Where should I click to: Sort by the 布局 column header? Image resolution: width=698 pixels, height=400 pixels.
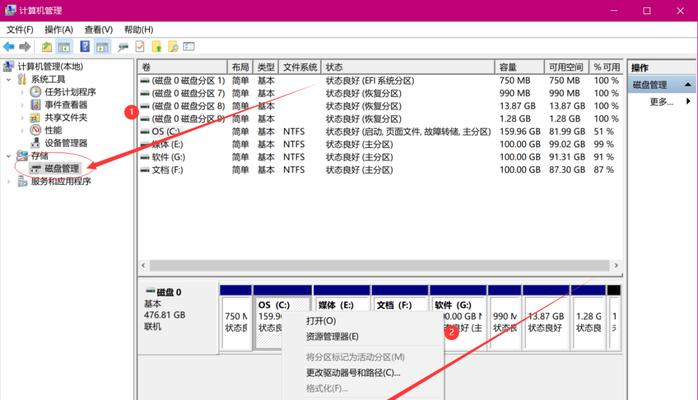tap(240, 67)
